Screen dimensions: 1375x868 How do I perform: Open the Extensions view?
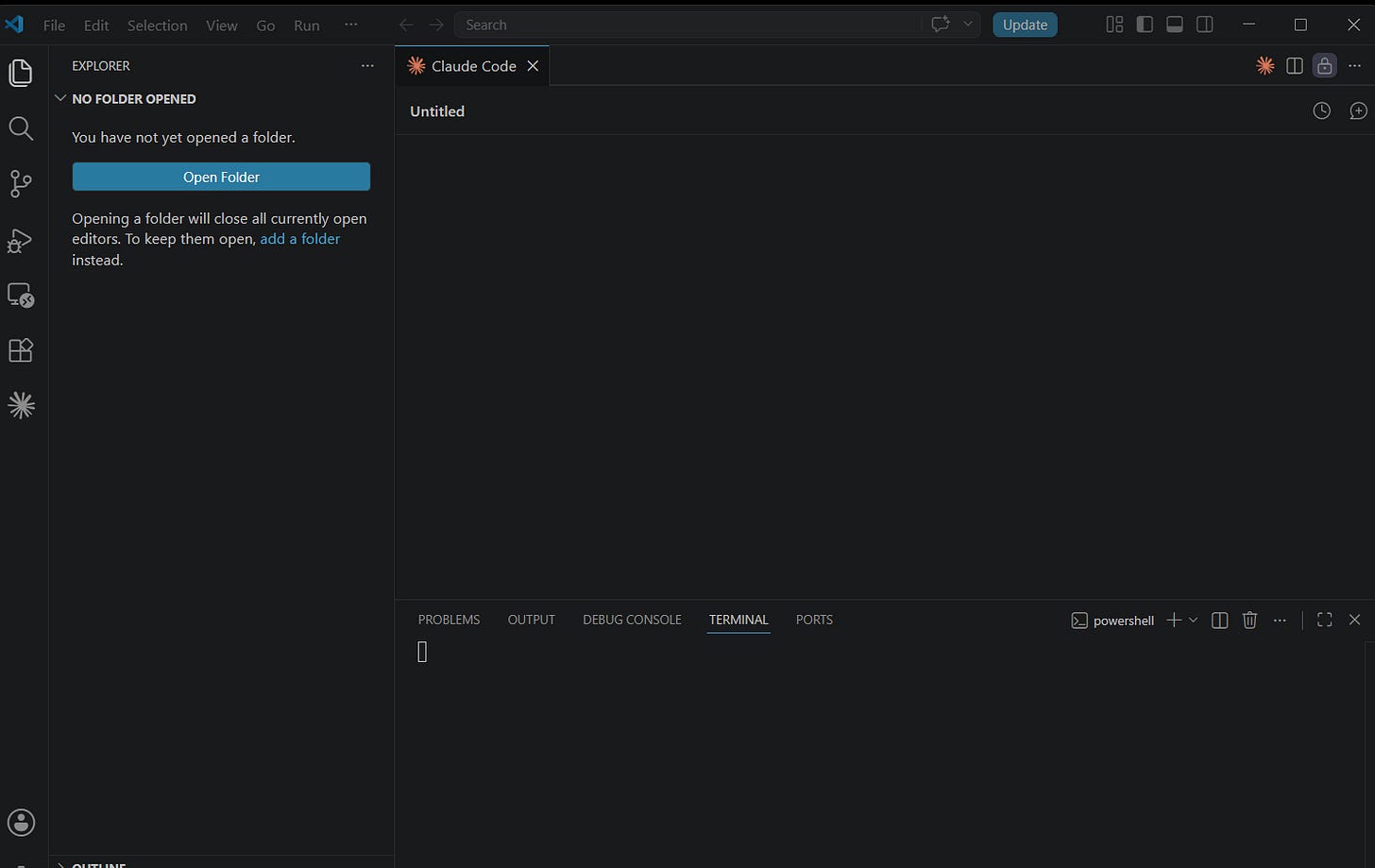click(x=21, y=350)
